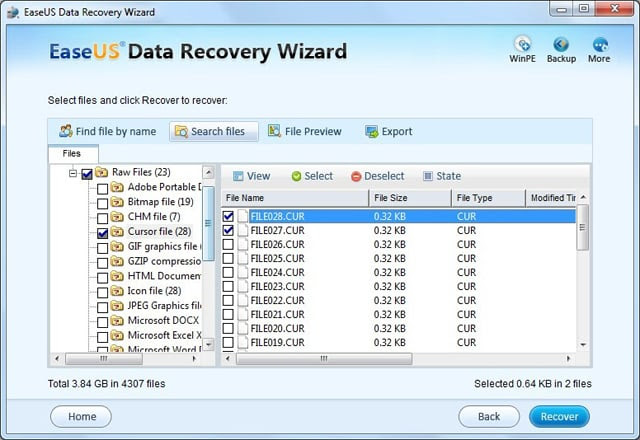Click Find file by name
This screenshot has width=640, height=440.
coord(108,131)
